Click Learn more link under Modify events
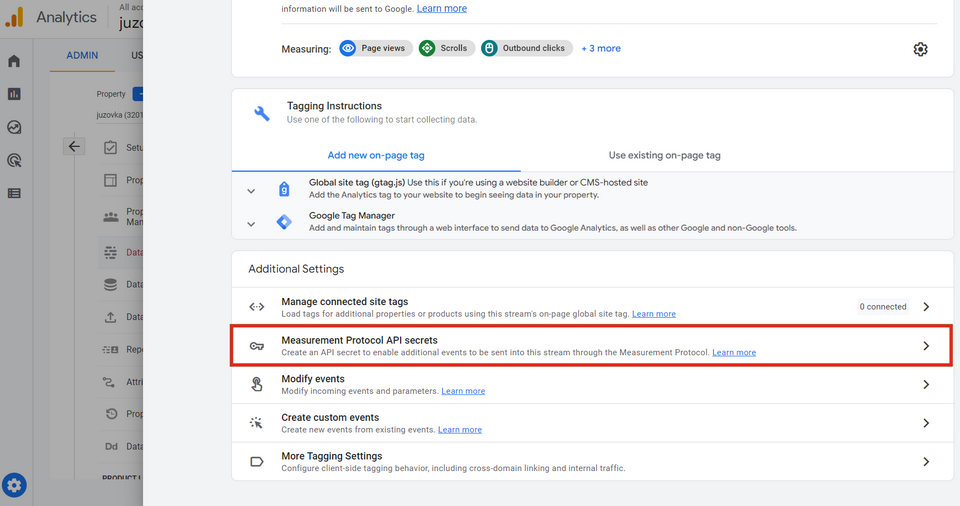This screenshot has height=506, width=960. (463, 391)
